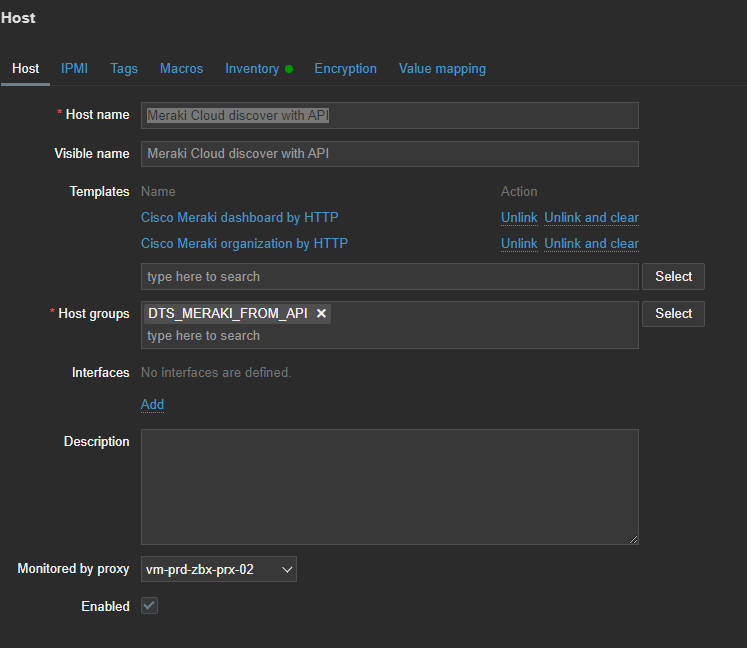The height and width of the screenshot is (648, 747).
Task: Open the Tags tab
Action: tap(124, 69)
